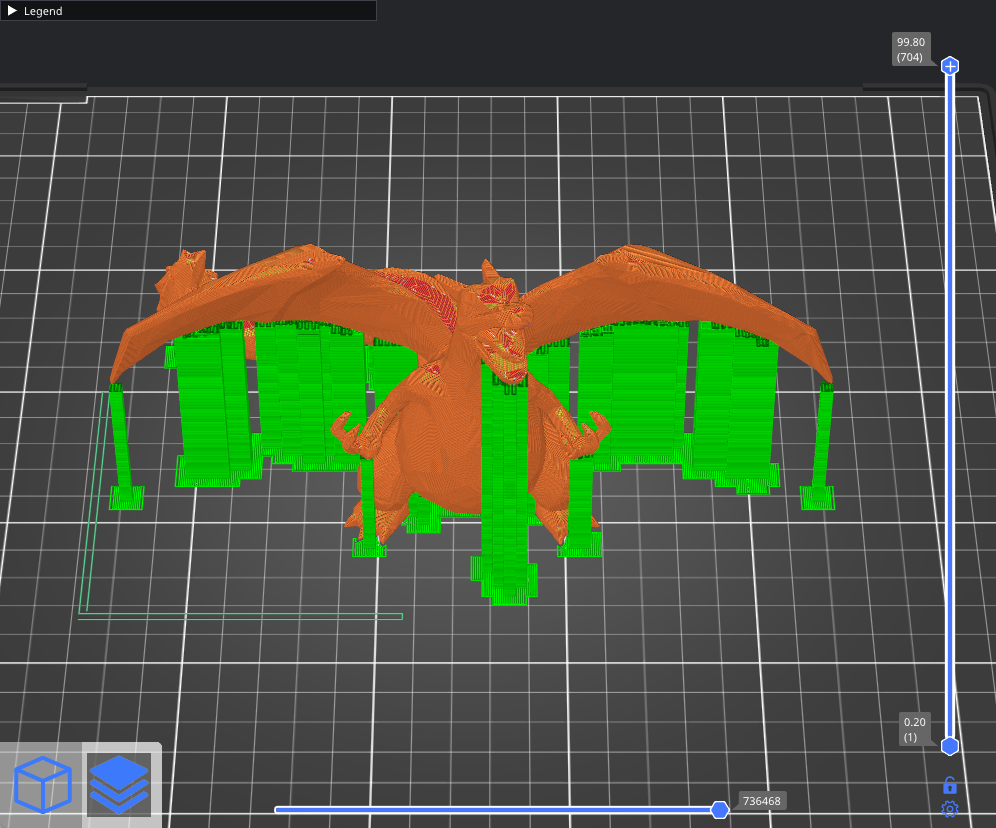Screen dimensions: 996x828
Task: Click the thin green support under left wingtip
Action: [x=120, y=440]
